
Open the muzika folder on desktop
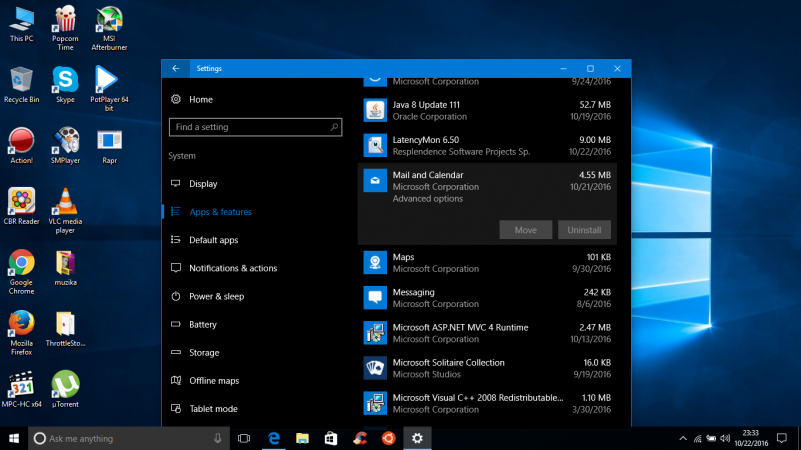65,268
